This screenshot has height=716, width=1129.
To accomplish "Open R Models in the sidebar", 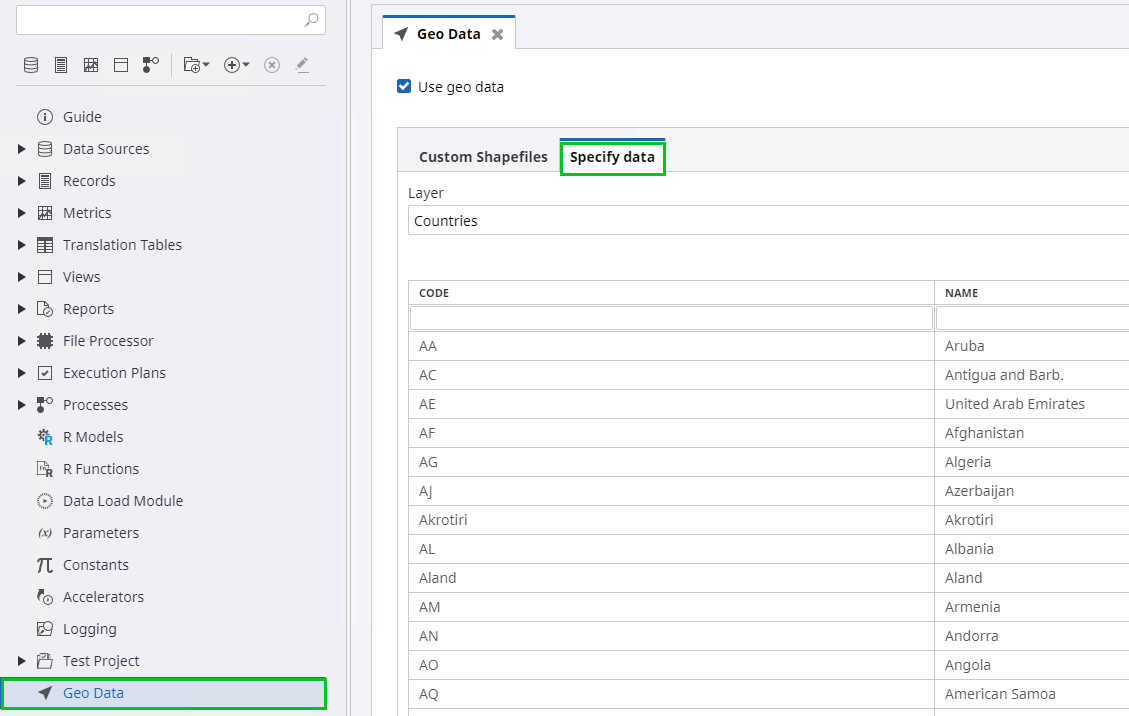I will (x=93, y=437).
